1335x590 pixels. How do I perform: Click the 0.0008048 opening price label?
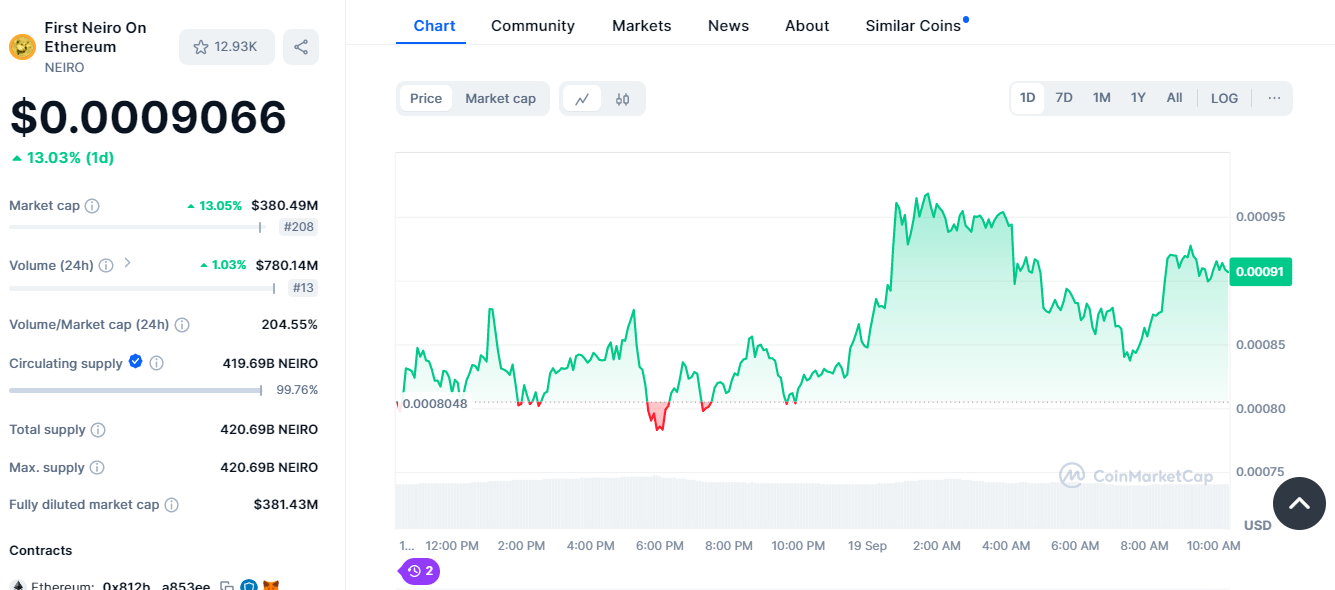(434, 404)
